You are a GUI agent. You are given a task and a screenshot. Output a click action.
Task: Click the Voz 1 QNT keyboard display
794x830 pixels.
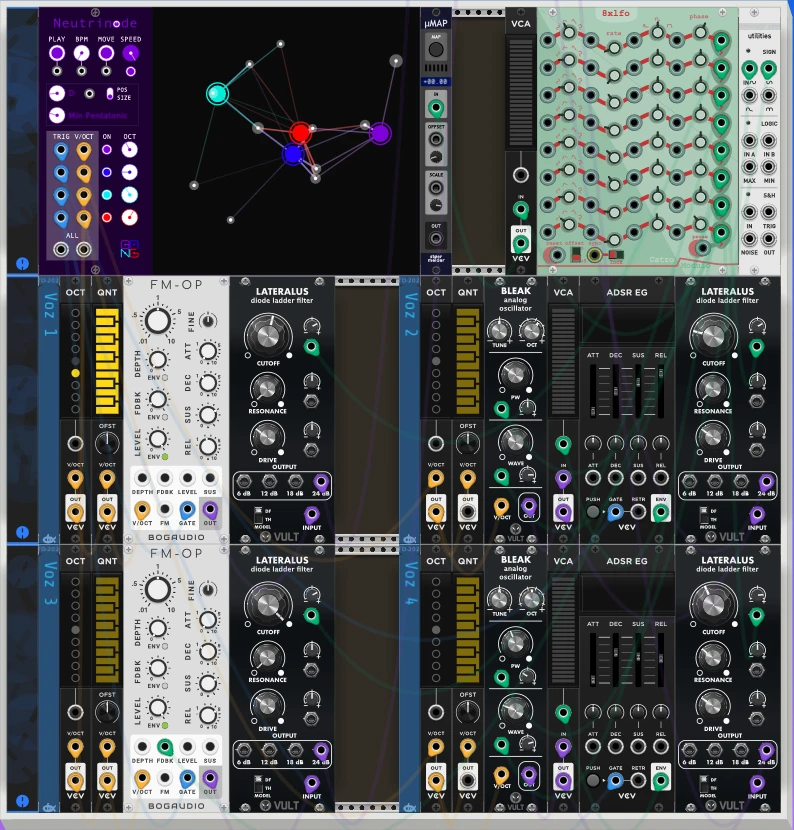coord(107,362)
